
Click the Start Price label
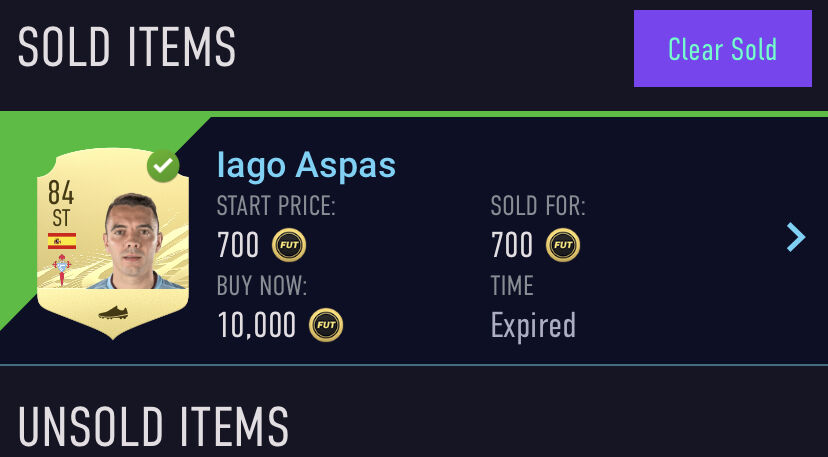276,207
